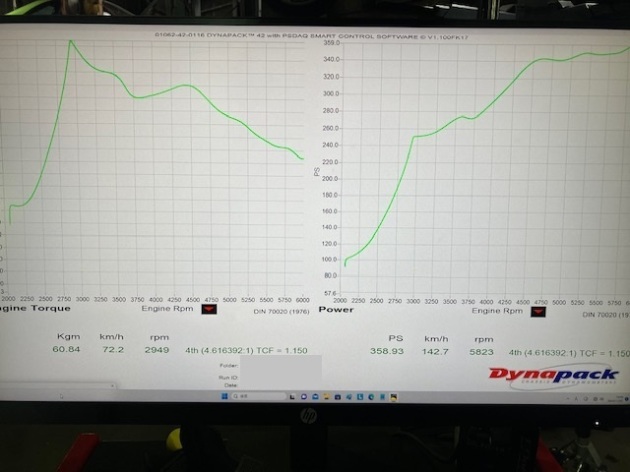Select the Power graph title
This screenshot has width=630, height=472.
[x=336, y=310]
